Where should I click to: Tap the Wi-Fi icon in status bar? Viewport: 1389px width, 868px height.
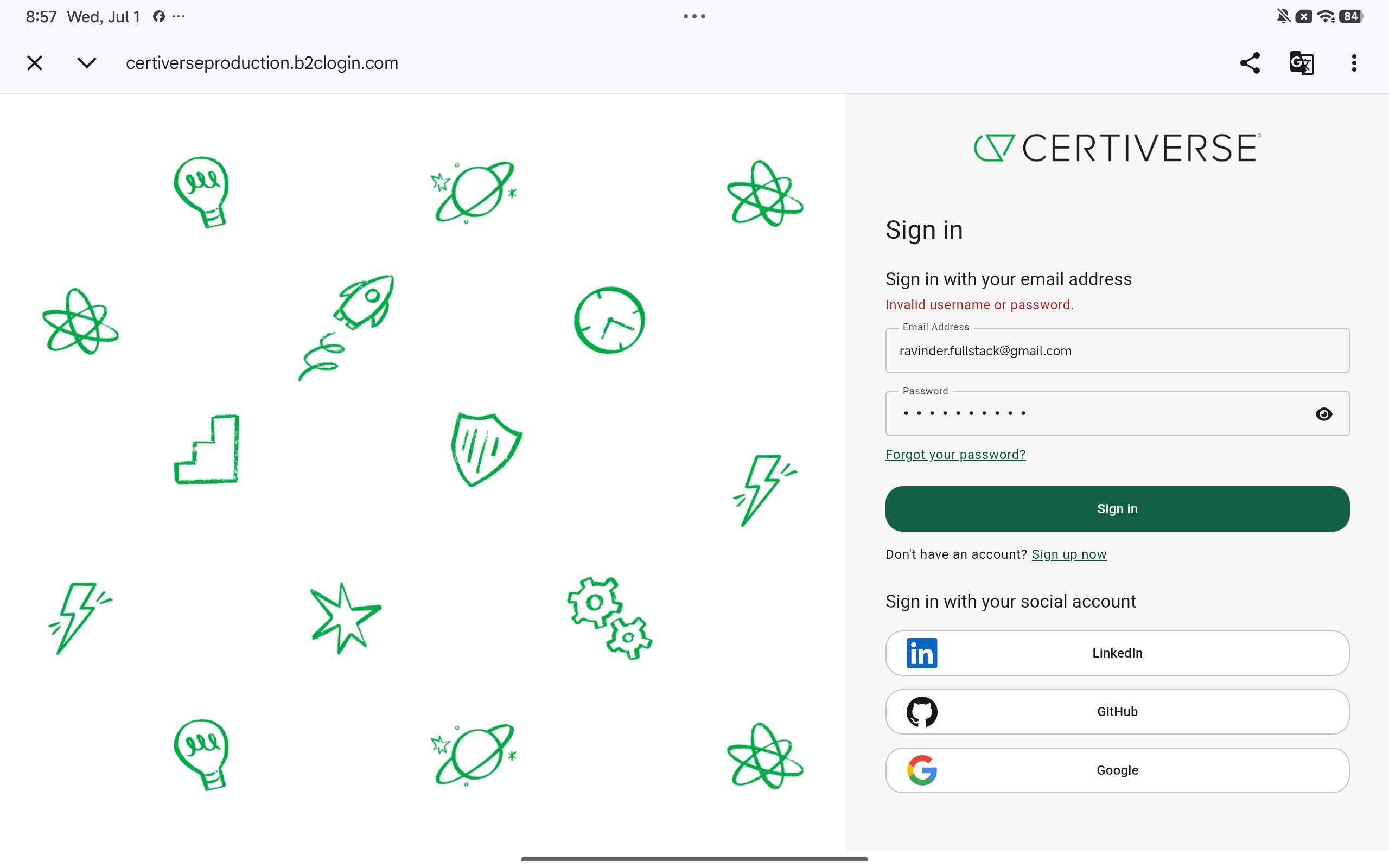point(1327,16)
